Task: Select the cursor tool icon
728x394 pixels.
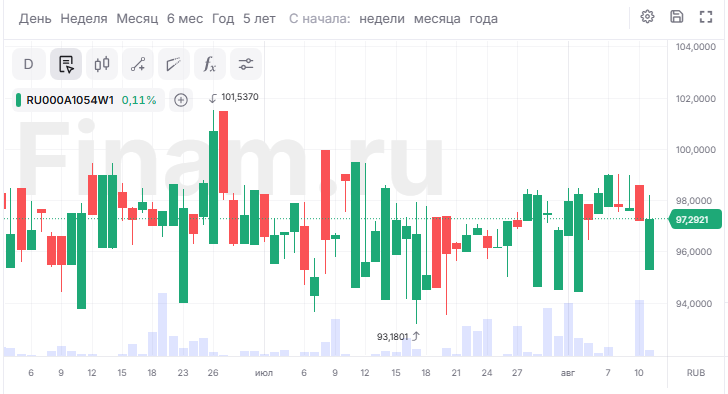Action: tap(66, 64)
